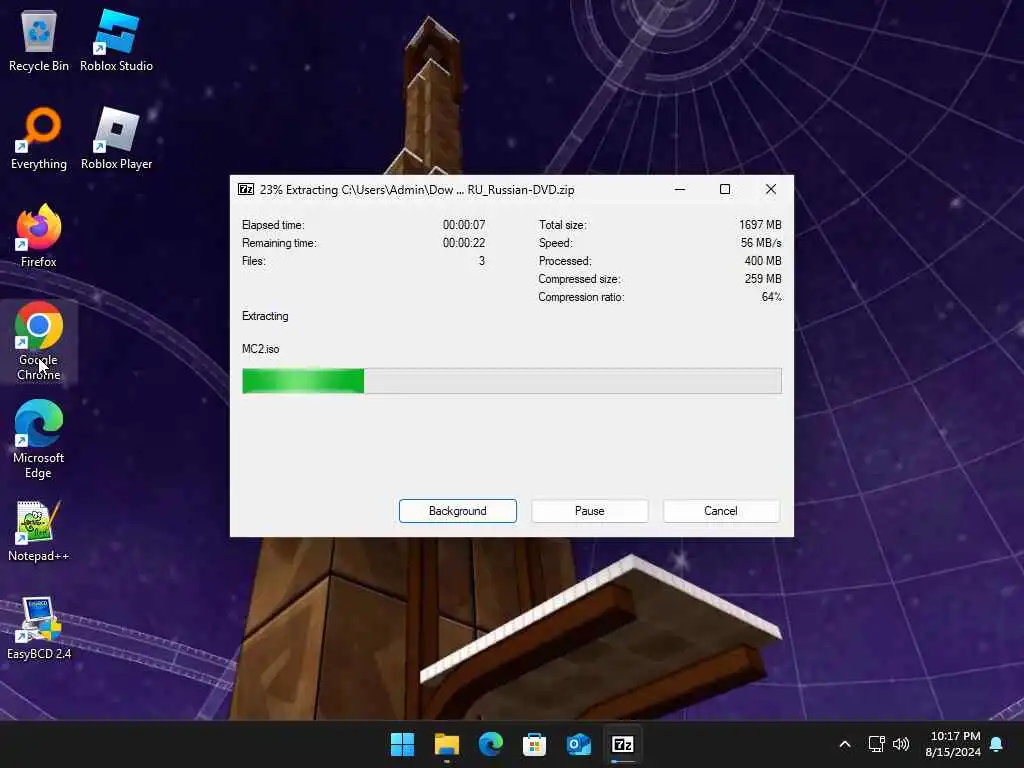Image resolution: width=1024 pixels, height=768 pixels.
Task: Click the MC2.iso file name
Action: click(261, 349)
